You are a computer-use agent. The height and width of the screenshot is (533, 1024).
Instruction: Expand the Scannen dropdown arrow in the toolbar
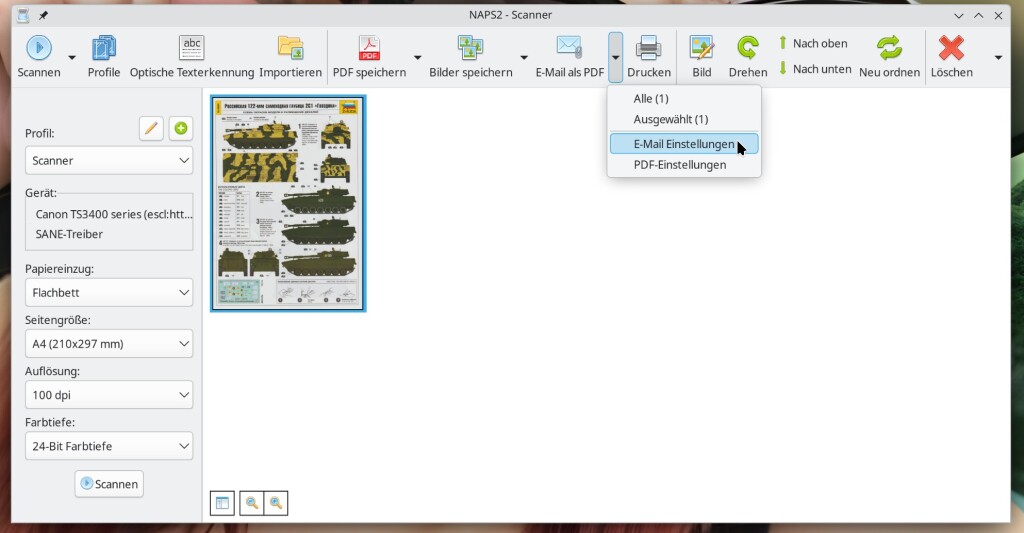72,57
